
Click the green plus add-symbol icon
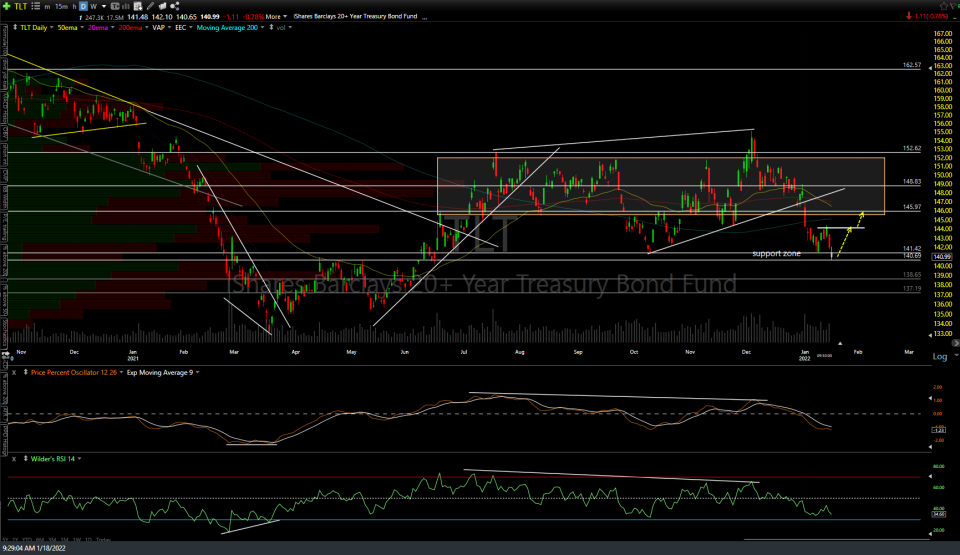click(6, 6)
